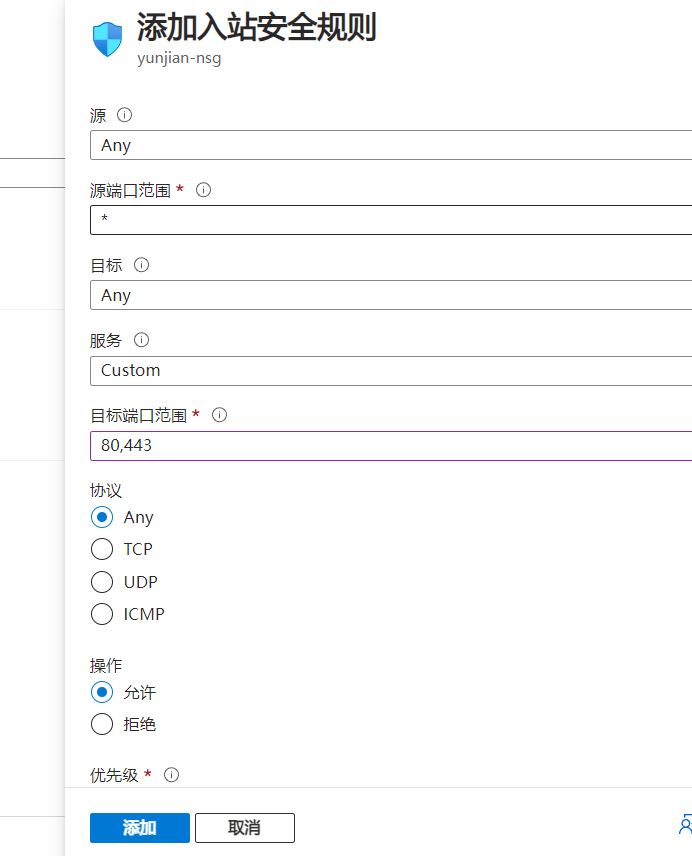Screen dimensions: 692x856
Task: Select TCP as the protocol
Action: click(x=102, y=549)
